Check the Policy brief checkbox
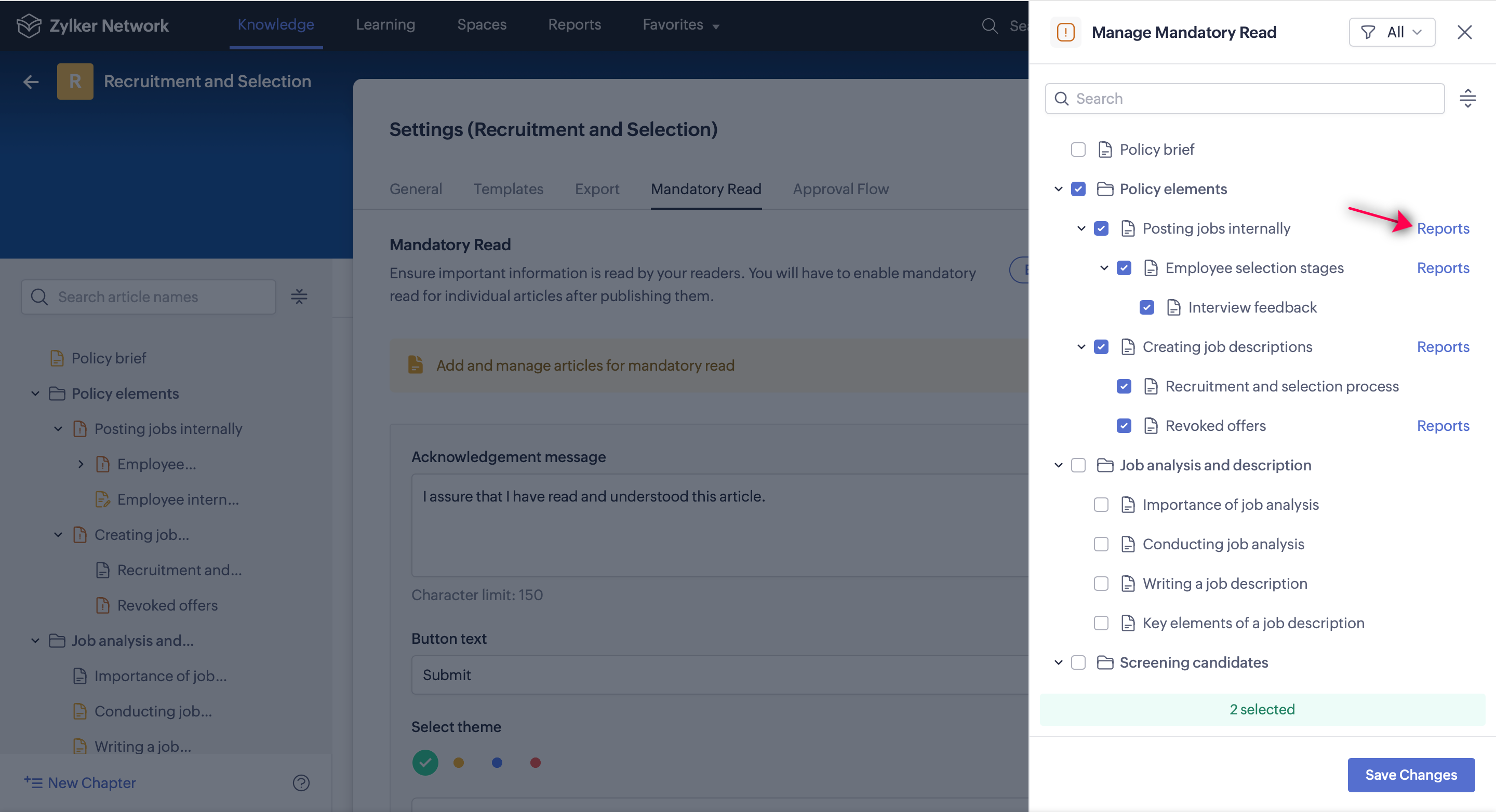 [1078, 150]
